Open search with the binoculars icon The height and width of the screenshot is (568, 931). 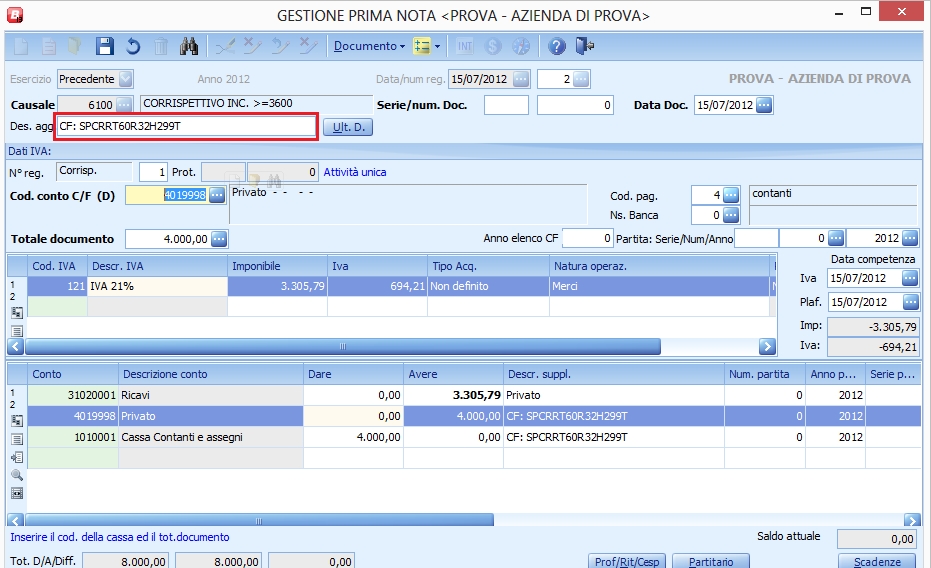click(x=189, y=46)
